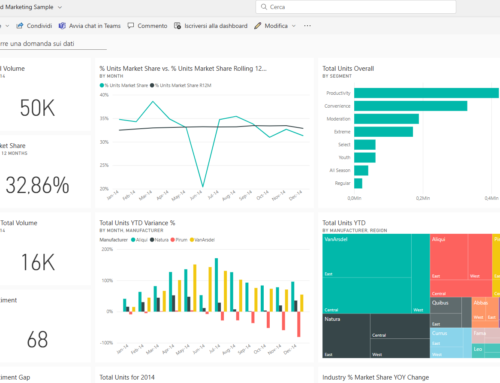Click the Aliqui East treemap block
This screenshot has height=383, width=500.
pos(449,257)
